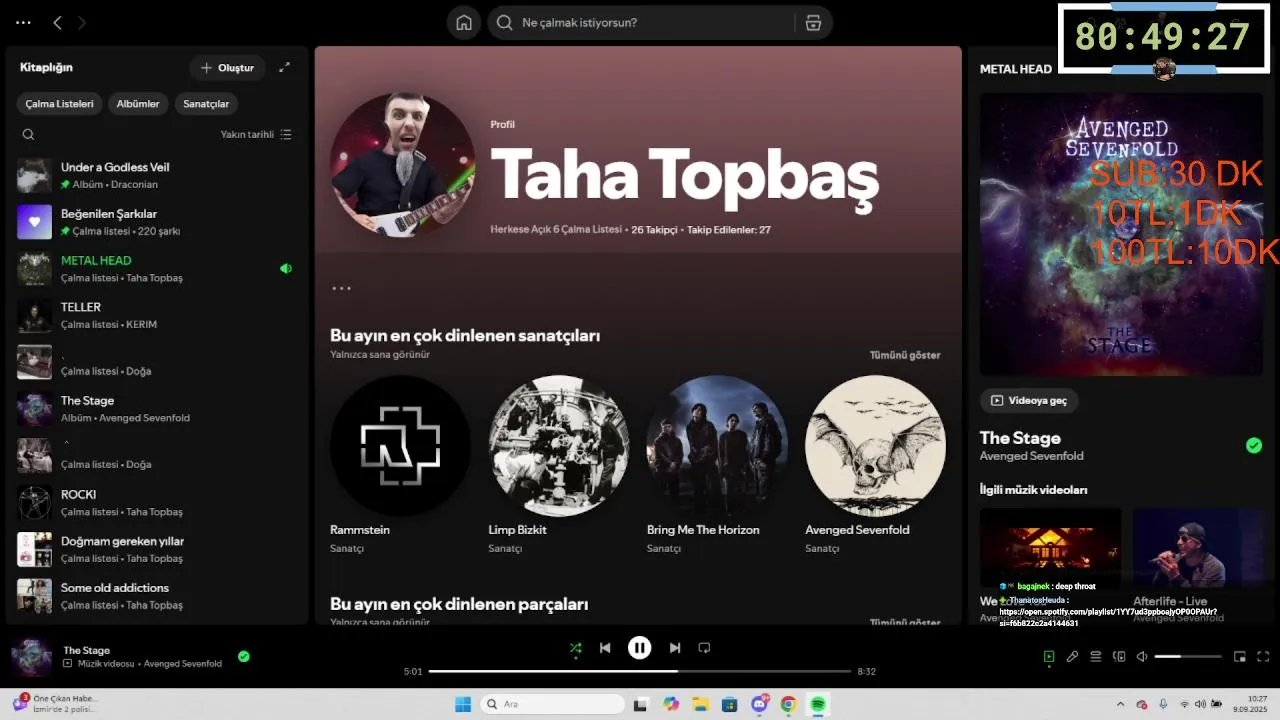Viewport: 1280px width, 720px height.
Task: Open Bring Me The Horizon artist card
Action: click(717, 466)
